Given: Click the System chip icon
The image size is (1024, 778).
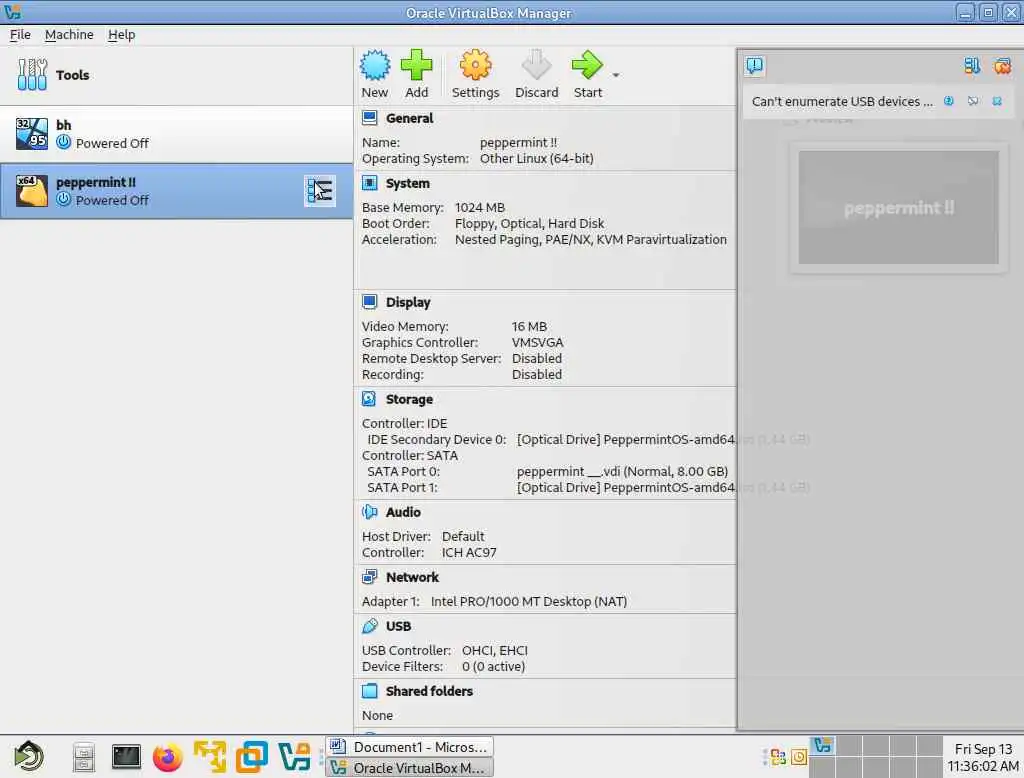Looking at the screenshot, I should click(370, 183).
